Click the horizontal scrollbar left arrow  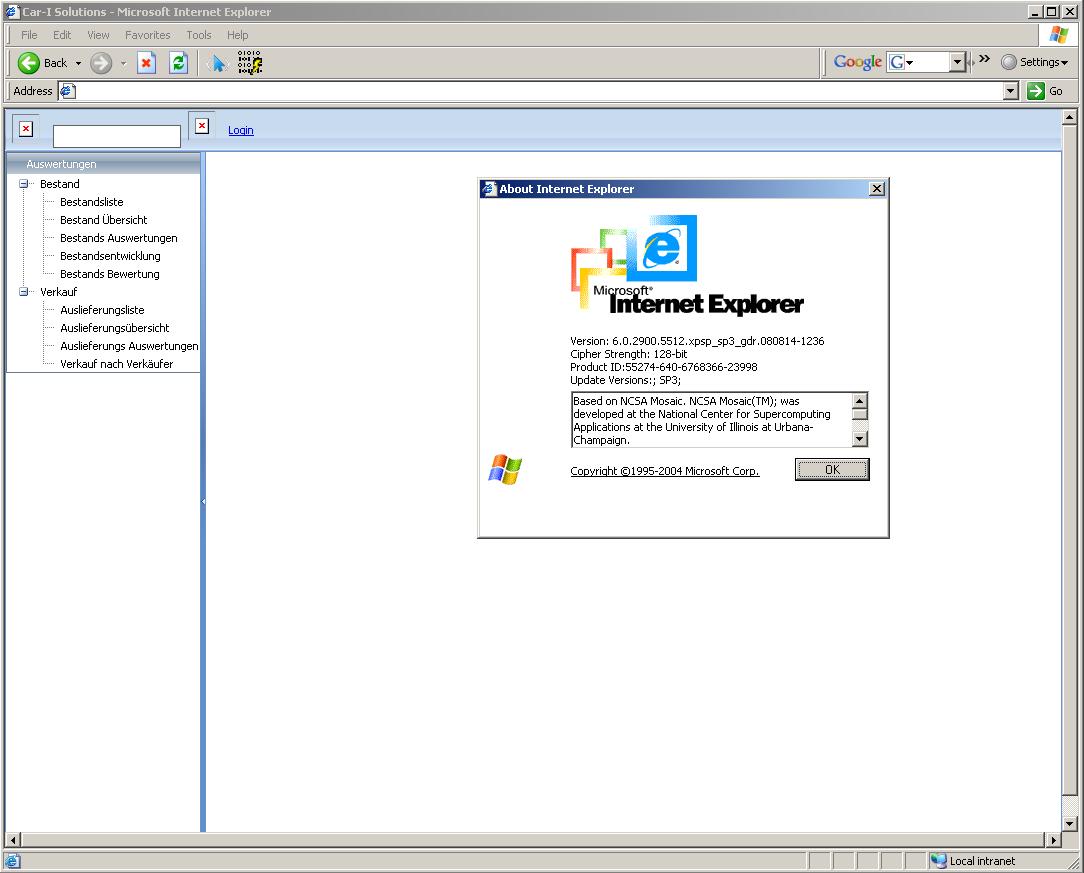point(13,840)
